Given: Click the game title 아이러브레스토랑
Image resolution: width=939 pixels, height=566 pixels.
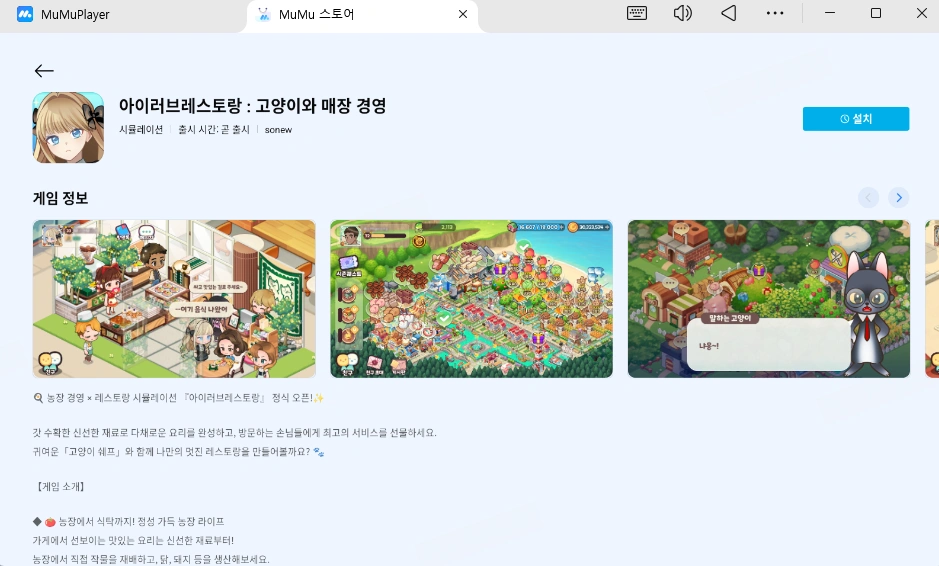Looking at the screenshot, I should [252, 106].
